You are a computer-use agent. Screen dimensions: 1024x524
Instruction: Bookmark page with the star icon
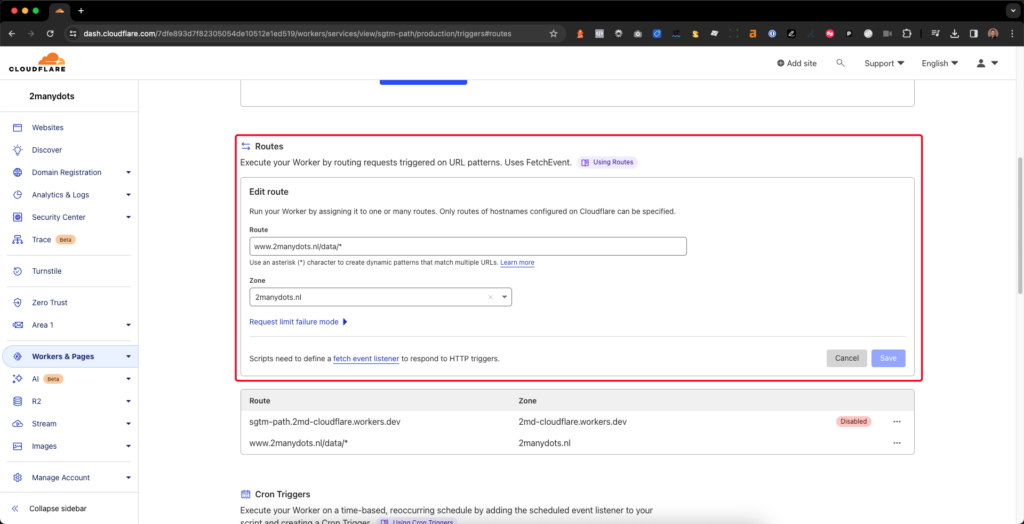coord(553,33)
